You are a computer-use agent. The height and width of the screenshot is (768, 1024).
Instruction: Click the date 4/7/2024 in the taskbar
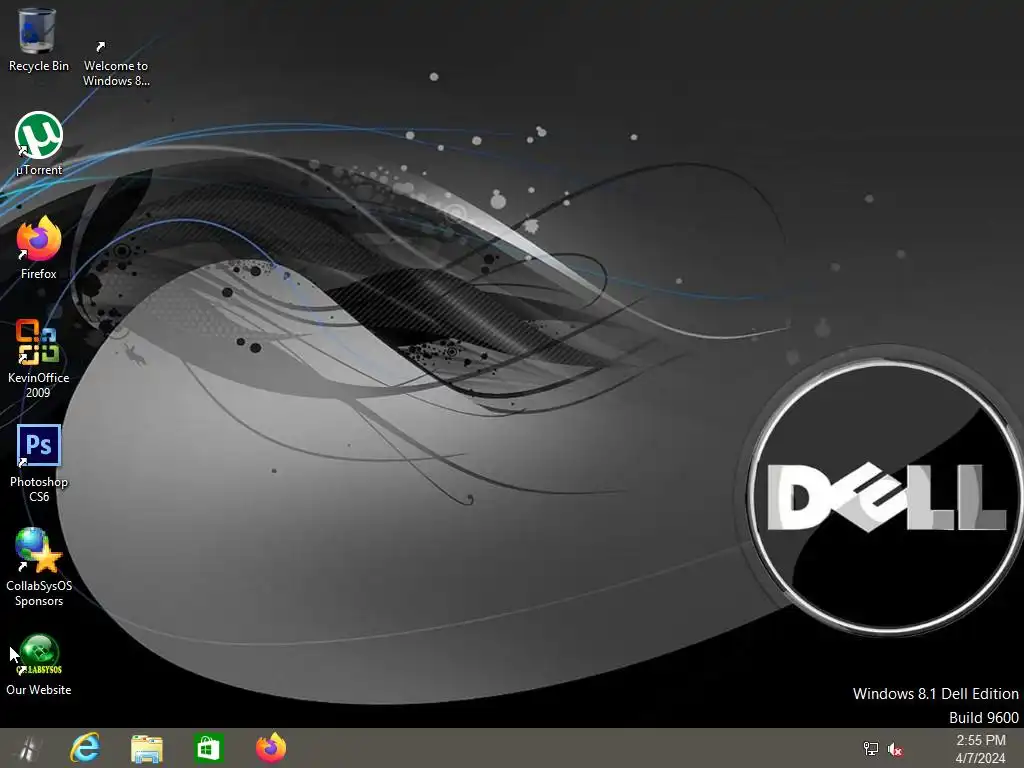pyautogui.click(x=980, y=758)
